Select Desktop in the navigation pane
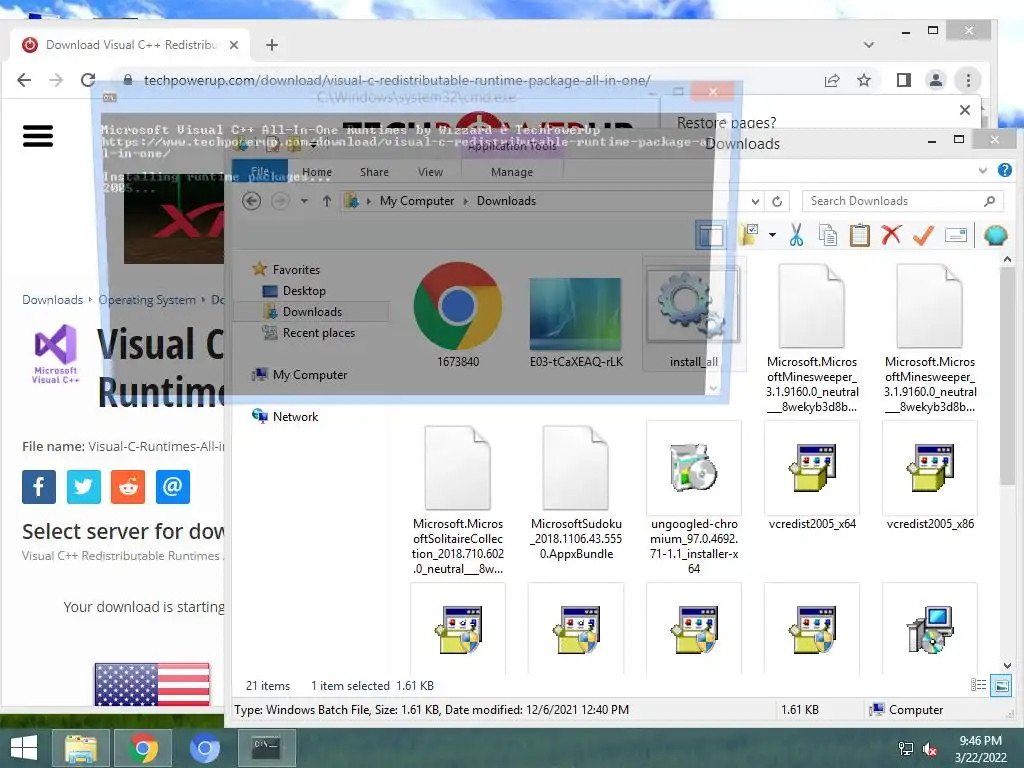 (x=304, y=291)
